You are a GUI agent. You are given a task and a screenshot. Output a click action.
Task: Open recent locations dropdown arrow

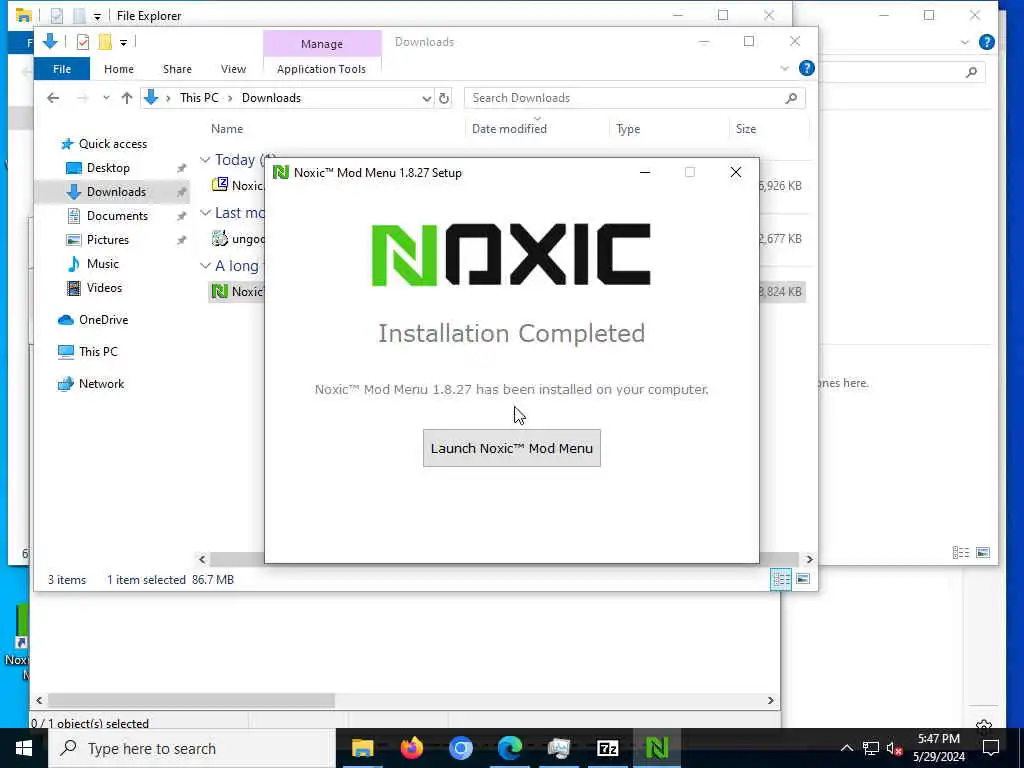coord(106,98)
